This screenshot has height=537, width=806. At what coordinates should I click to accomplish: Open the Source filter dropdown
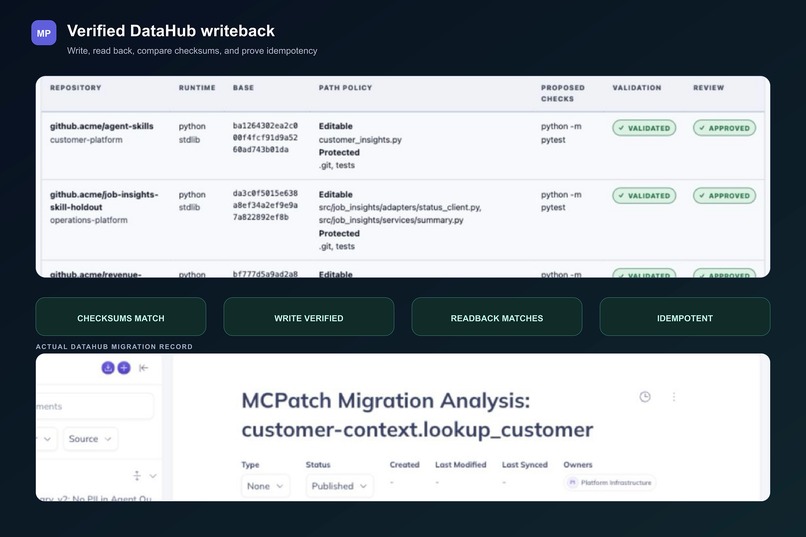point(90,439)
